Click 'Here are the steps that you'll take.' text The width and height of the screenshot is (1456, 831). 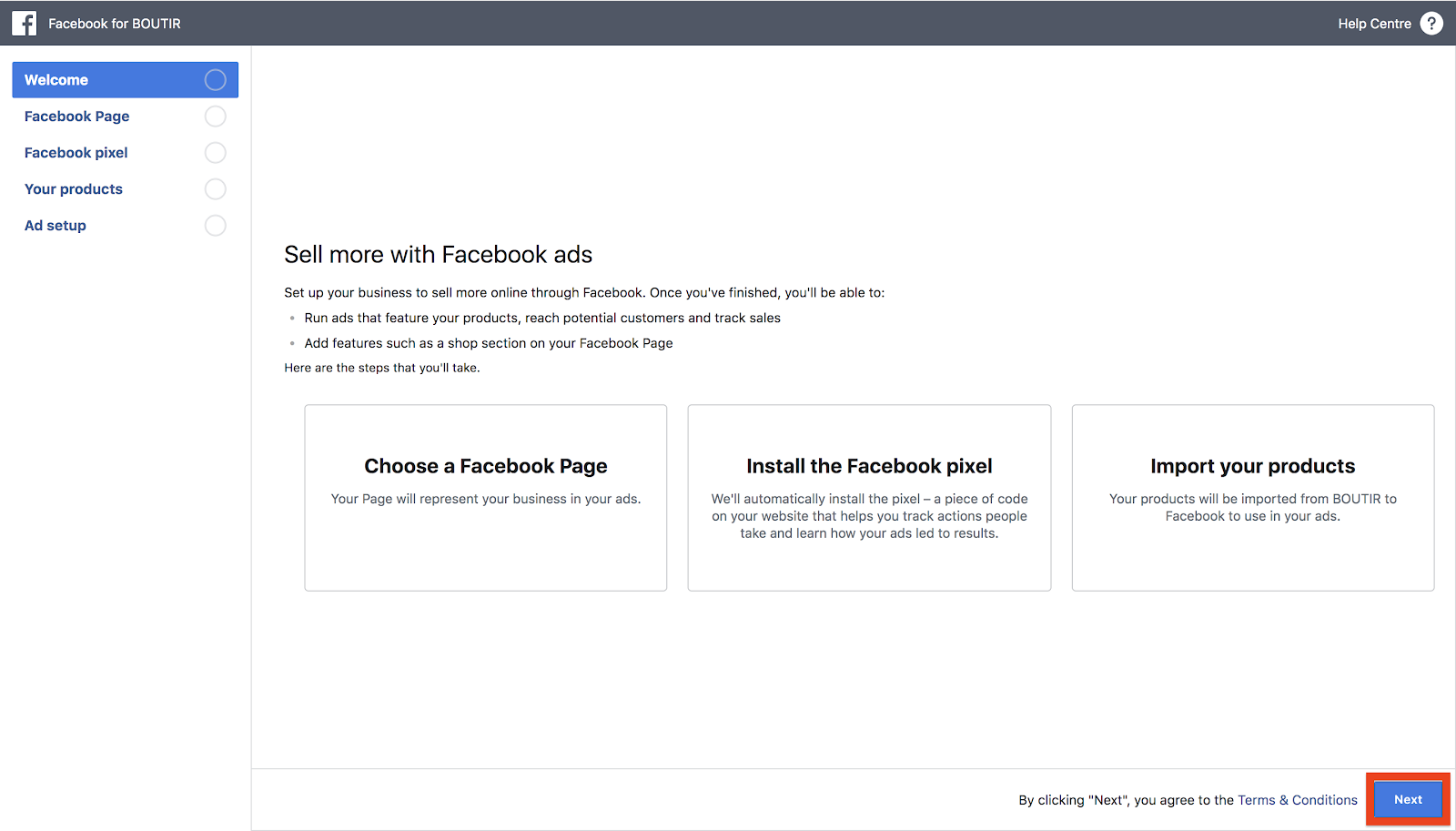(382, 368)
